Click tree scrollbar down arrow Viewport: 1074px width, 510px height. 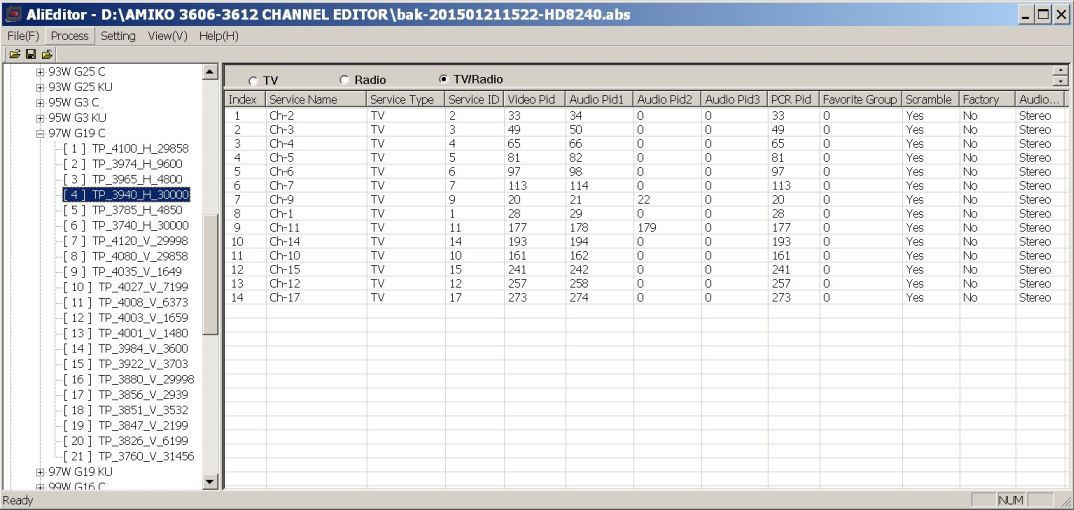click(210, 482)
